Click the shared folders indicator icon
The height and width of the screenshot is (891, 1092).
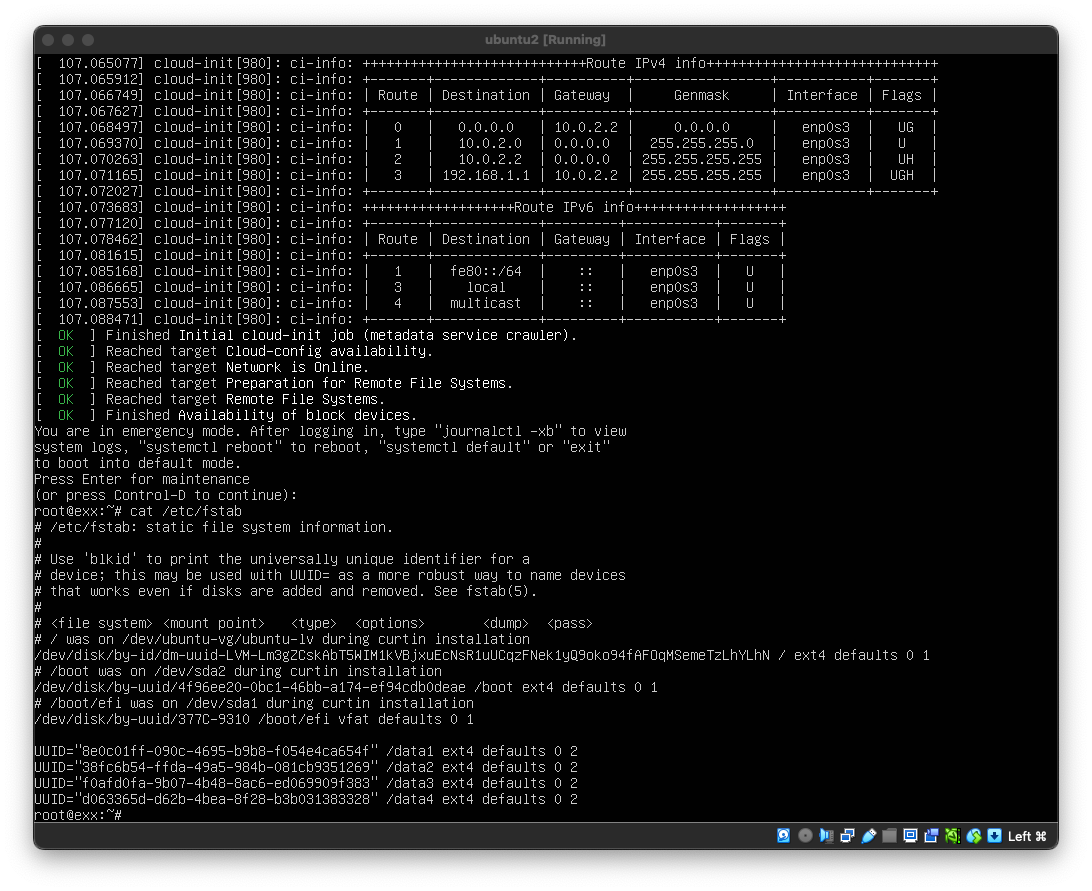pos(889,836)
